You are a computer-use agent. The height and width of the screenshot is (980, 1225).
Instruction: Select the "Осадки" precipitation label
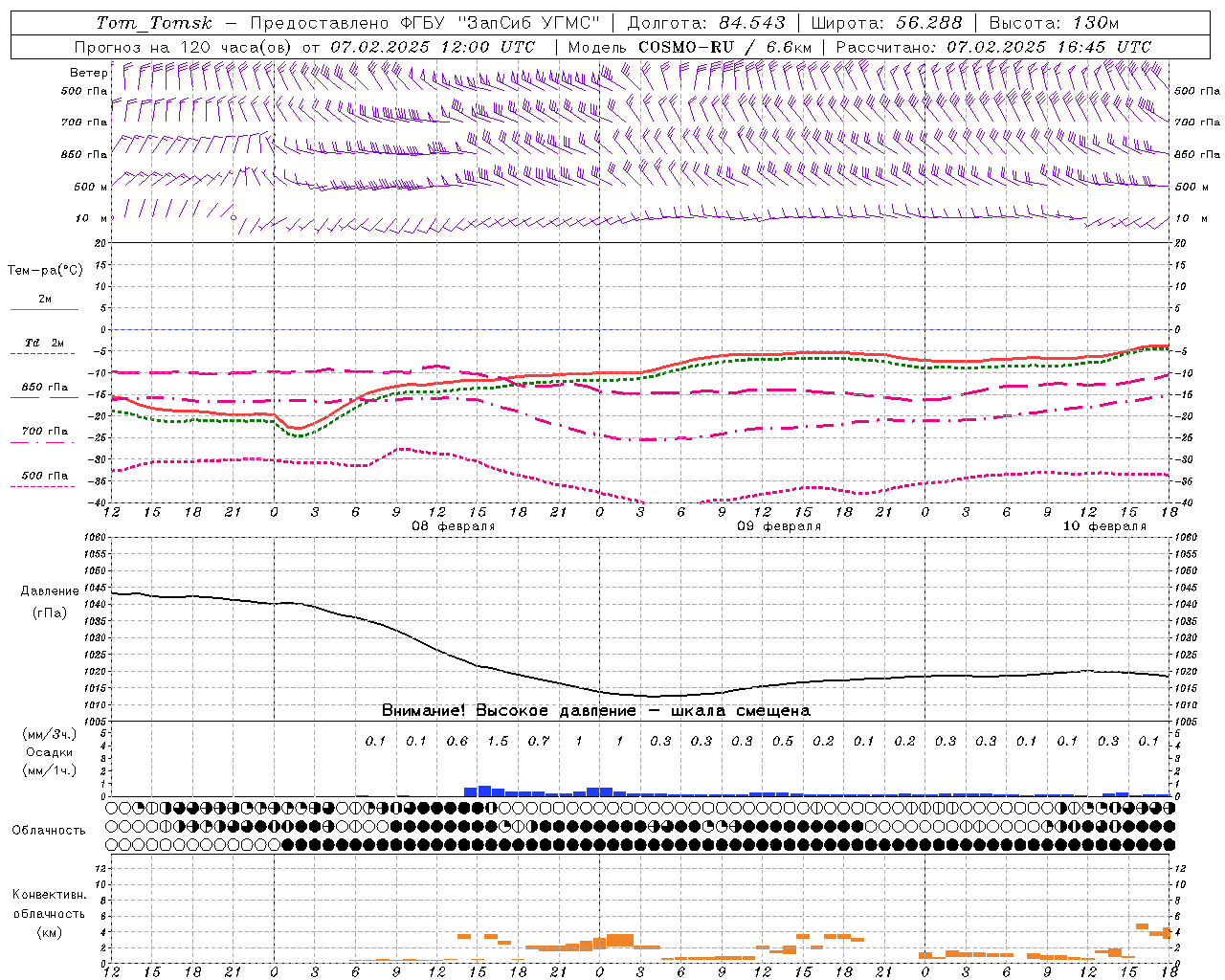pyautogui.click(x=50, y=752)
